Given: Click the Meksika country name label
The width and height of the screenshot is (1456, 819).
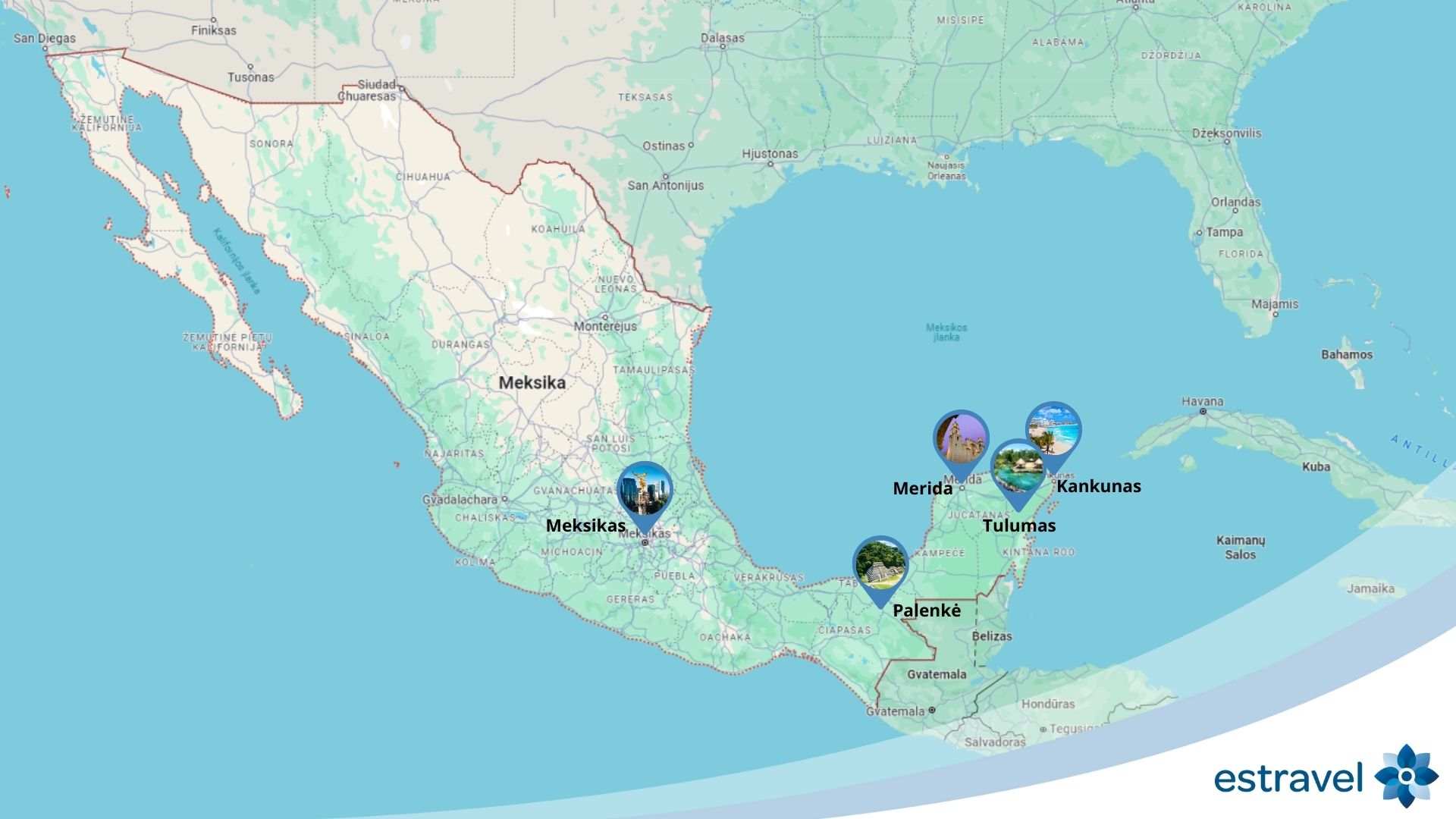Looking at the screenshot, I should 532,383.
